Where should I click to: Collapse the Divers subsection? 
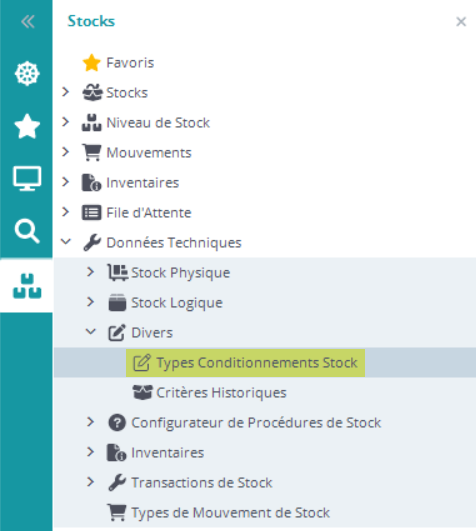tap(90, 332)
